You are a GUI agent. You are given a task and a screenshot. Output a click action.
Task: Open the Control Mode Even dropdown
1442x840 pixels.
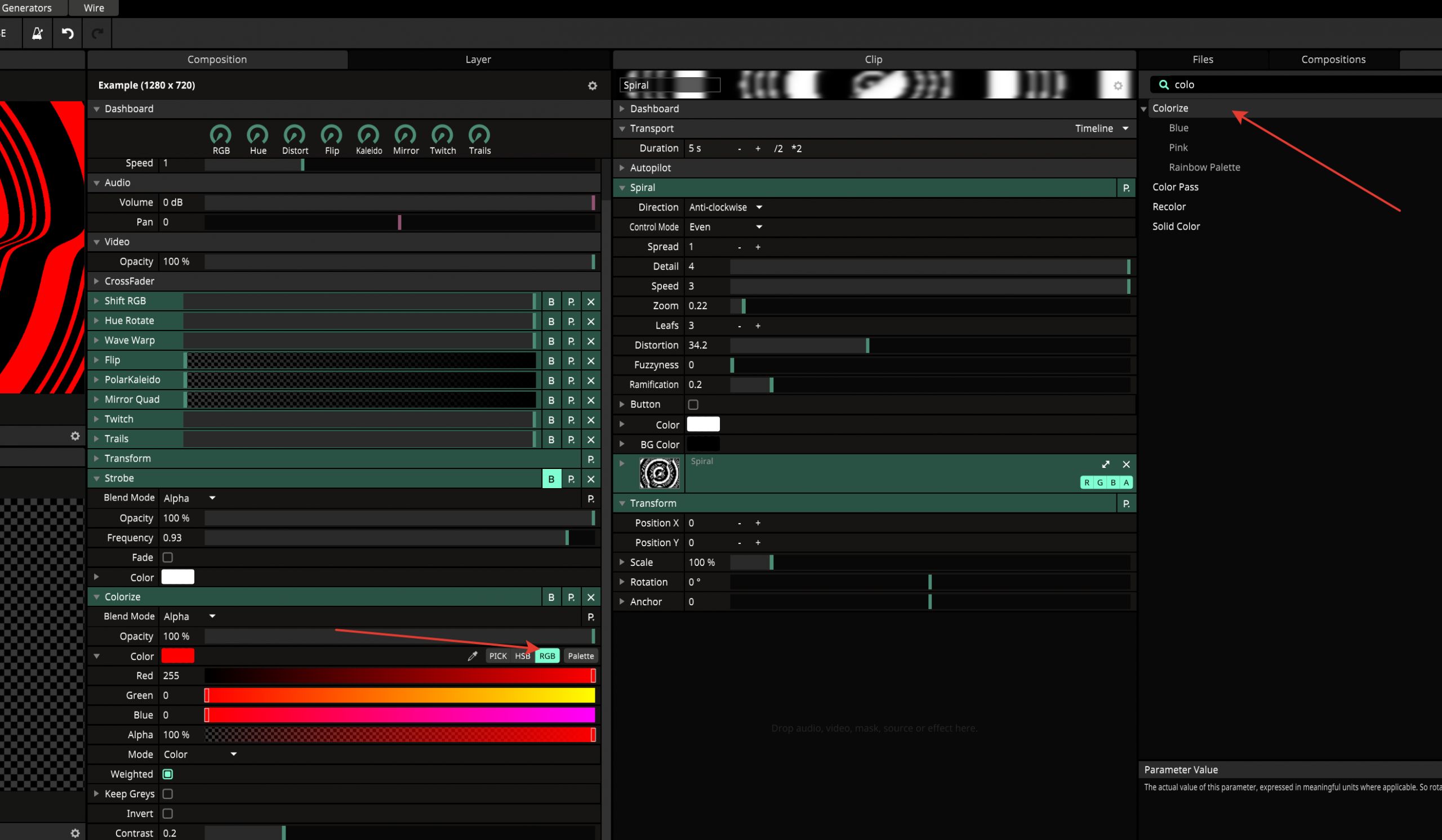point(725,227)
